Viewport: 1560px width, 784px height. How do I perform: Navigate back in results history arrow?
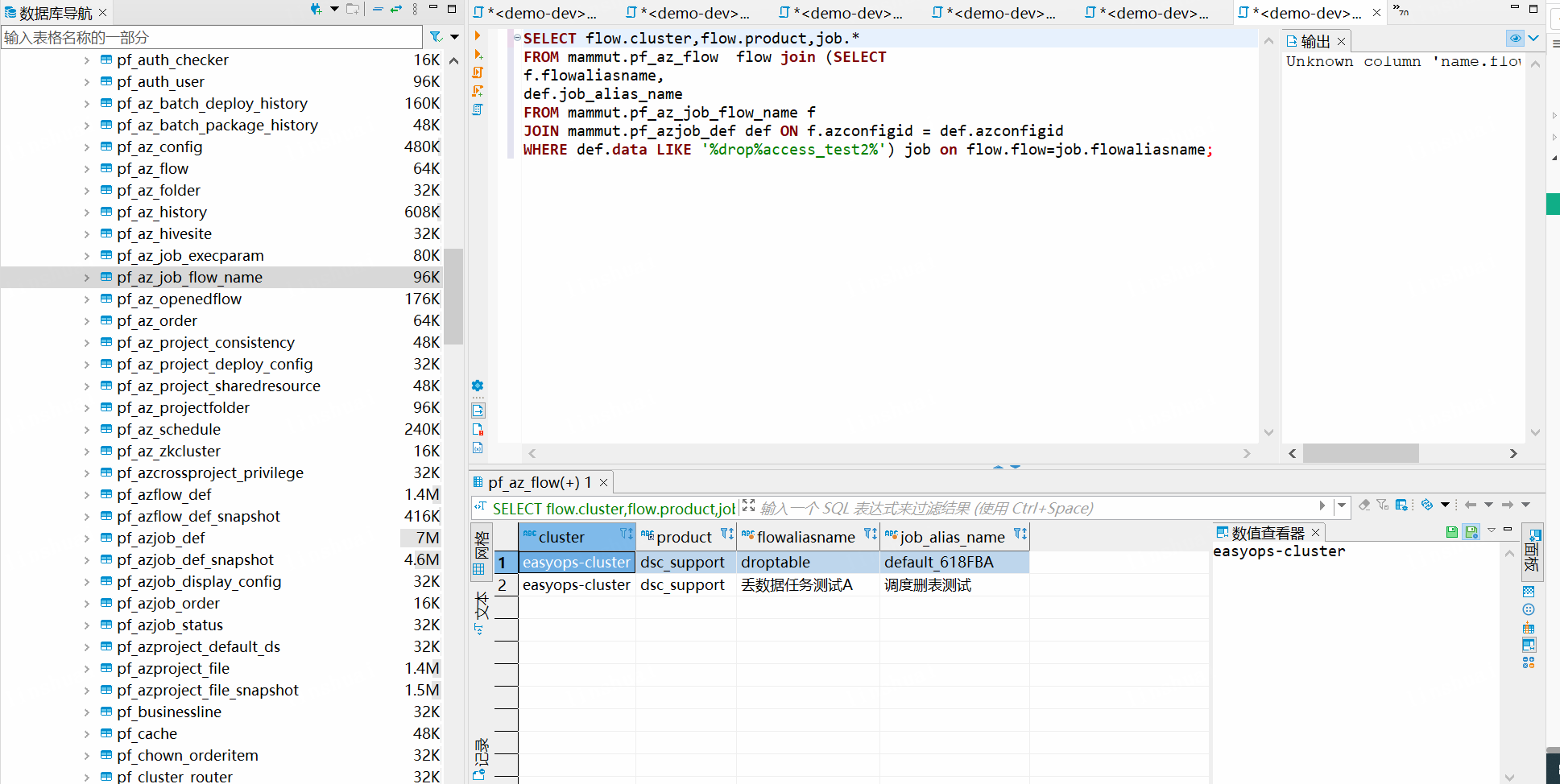(x=1471, y=505)
